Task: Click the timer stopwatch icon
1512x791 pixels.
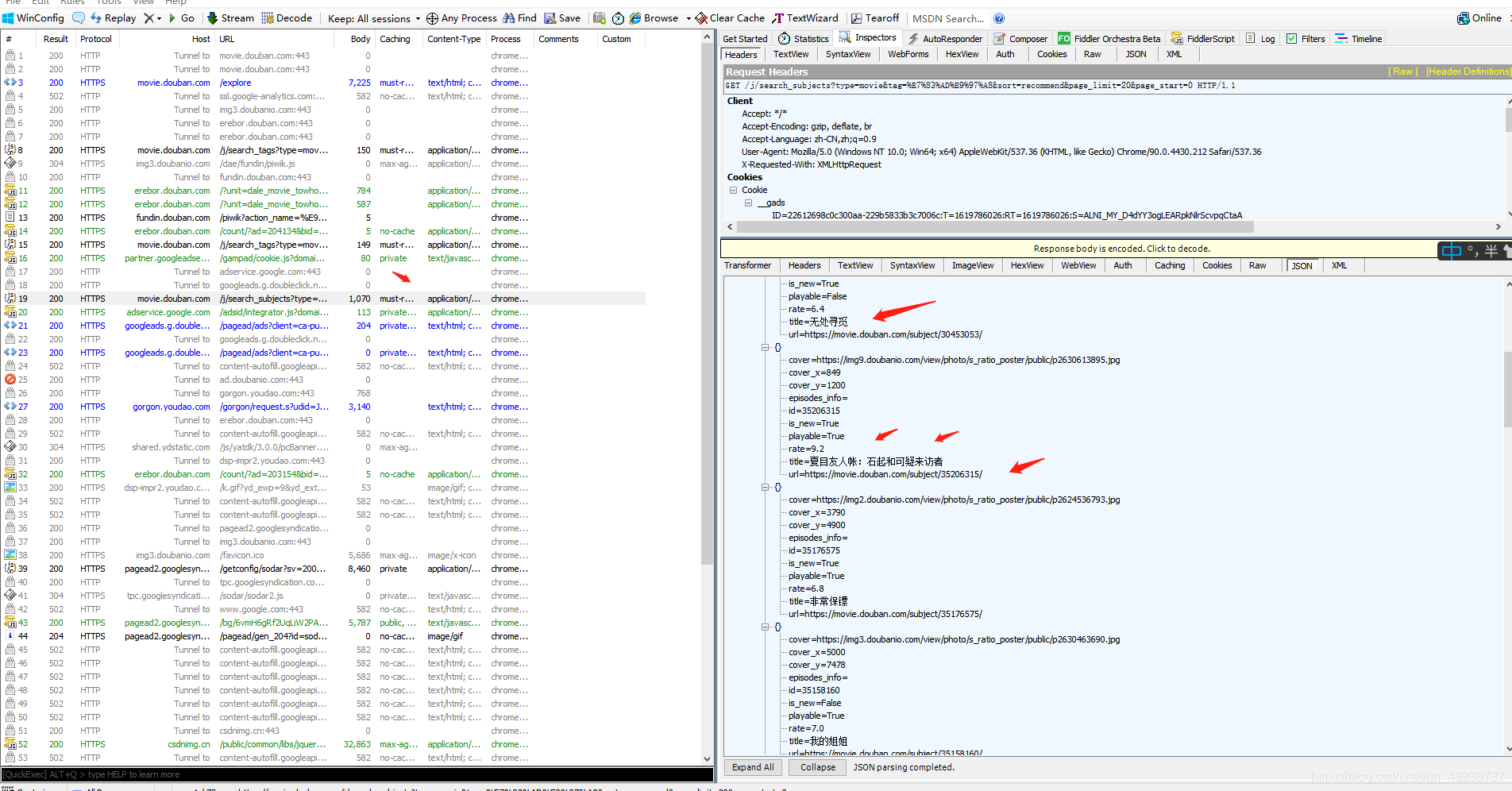Action: [x=618, y=18]
